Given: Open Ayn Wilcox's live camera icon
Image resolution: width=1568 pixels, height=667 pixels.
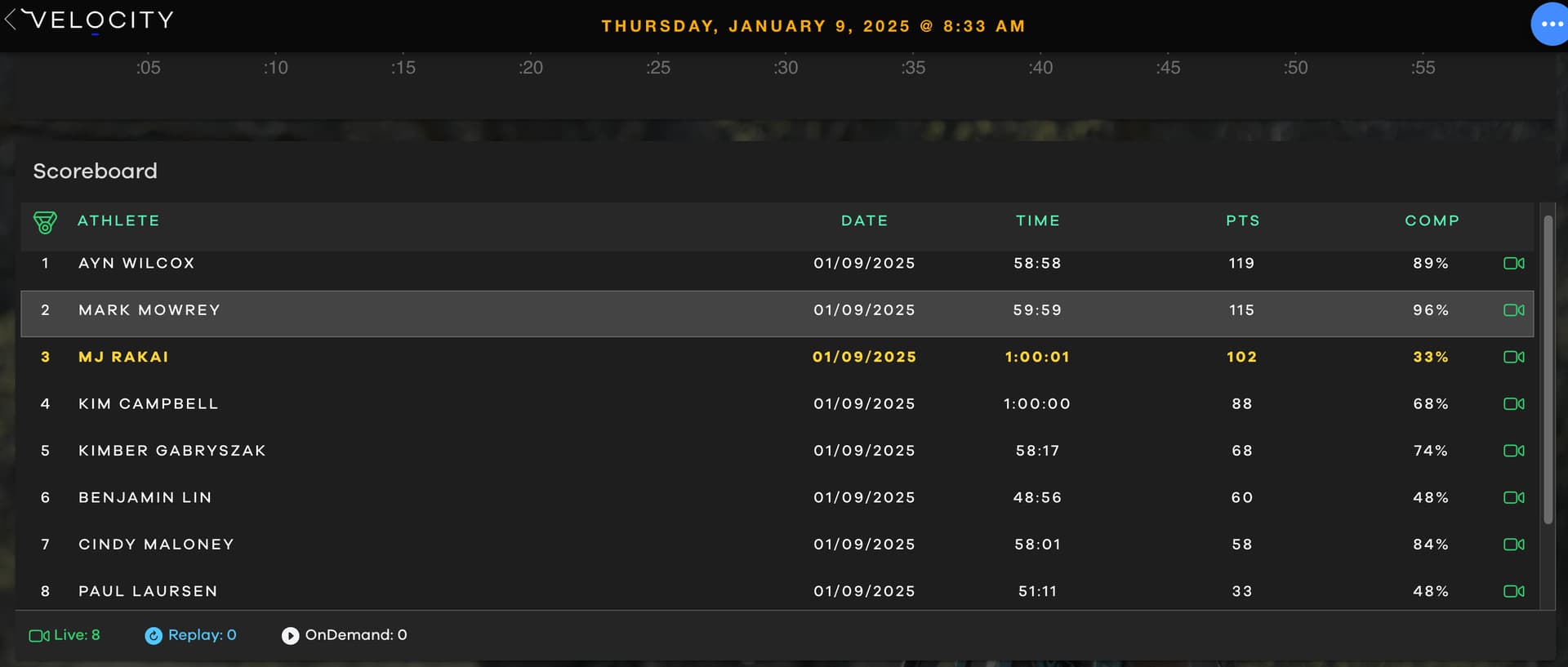Looking at the screenshot, I should [x=1514, y=264].
